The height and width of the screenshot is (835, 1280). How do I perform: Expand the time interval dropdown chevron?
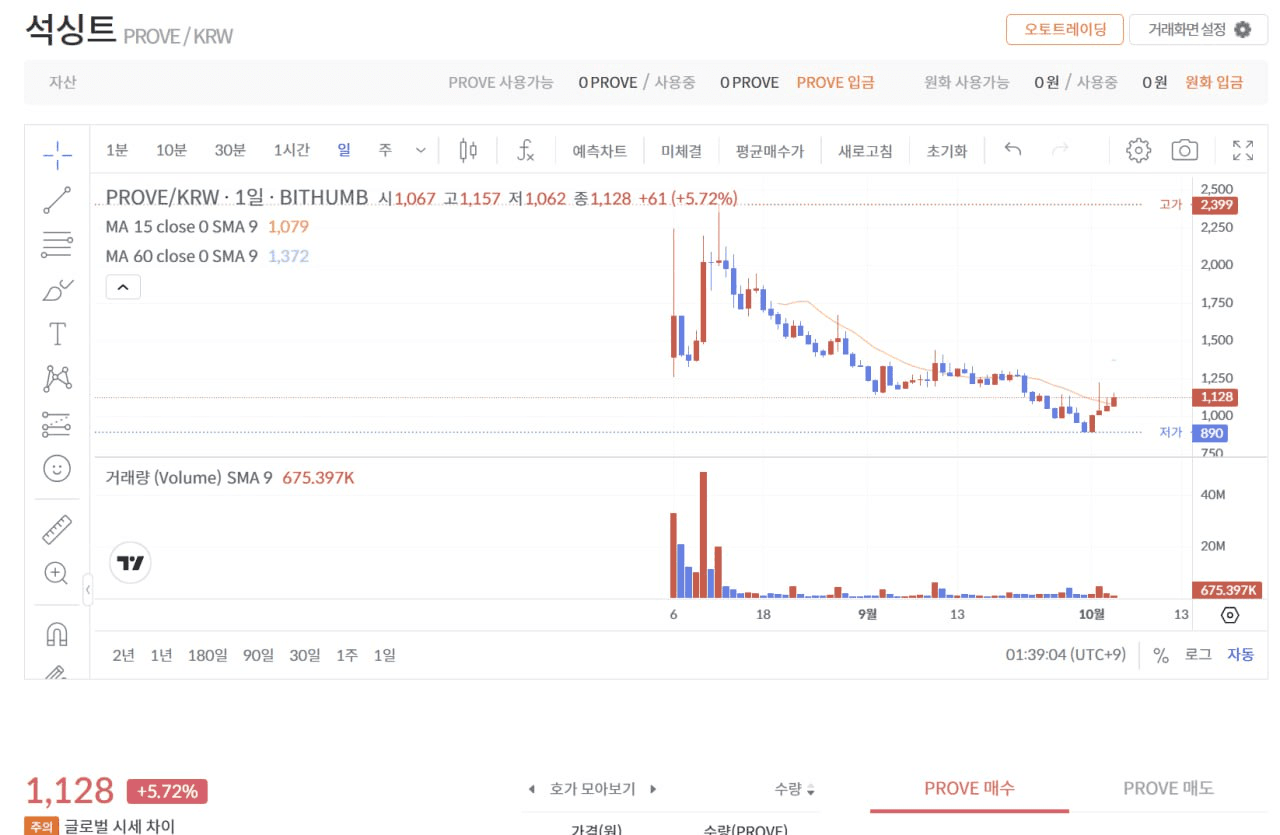[420, 151]
